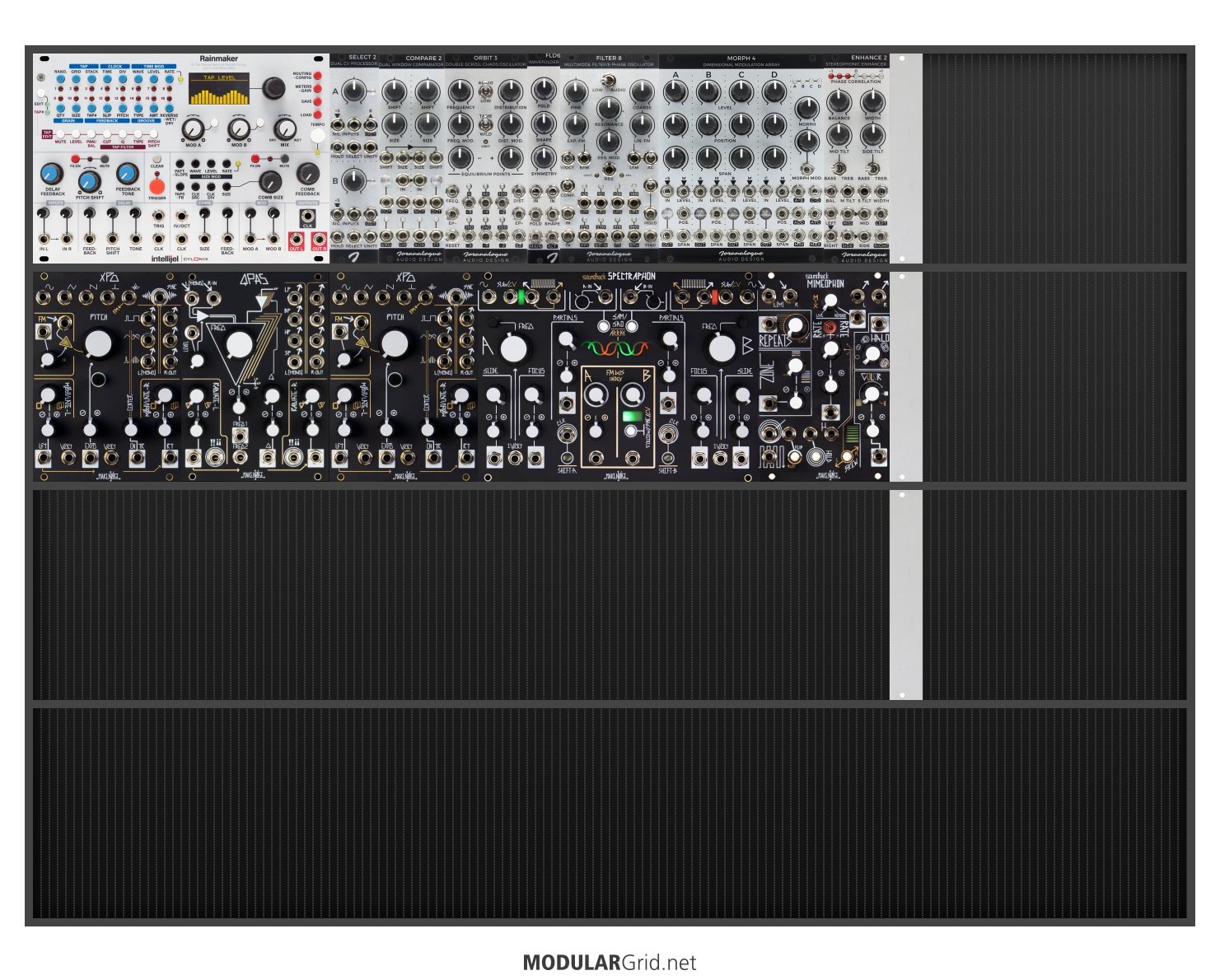Click the red OUT L jack
1220x980 pixels.
pos(297,240)
